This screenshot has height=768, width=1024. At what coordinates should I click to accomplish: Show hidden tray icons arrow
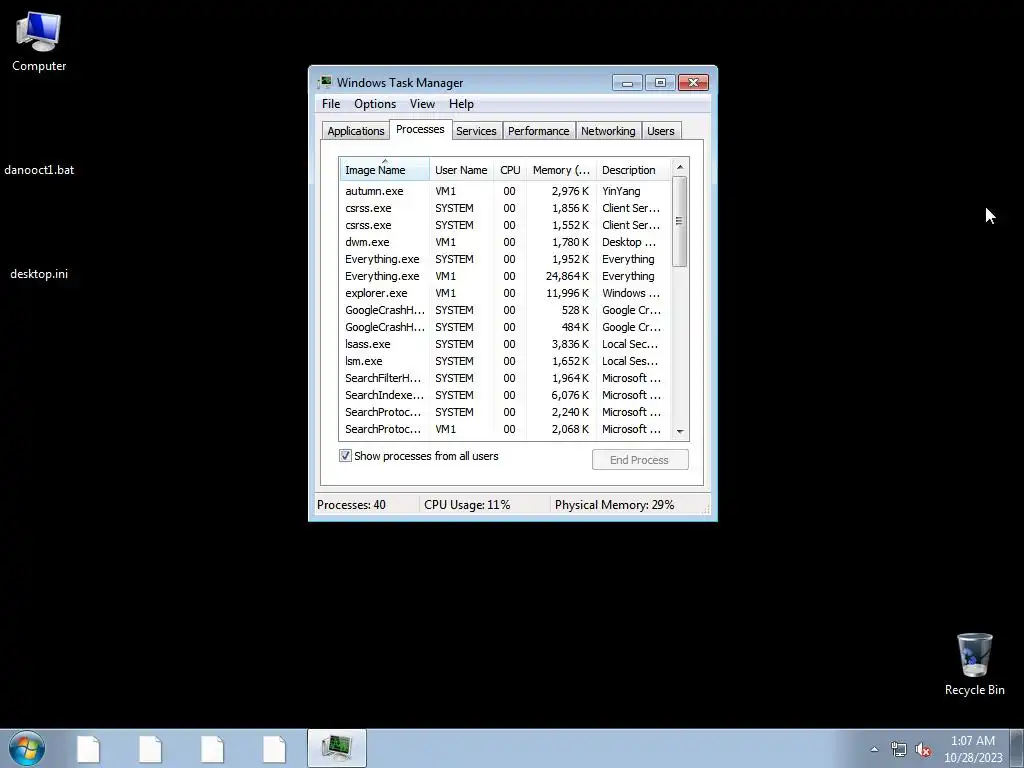(874, 749)
